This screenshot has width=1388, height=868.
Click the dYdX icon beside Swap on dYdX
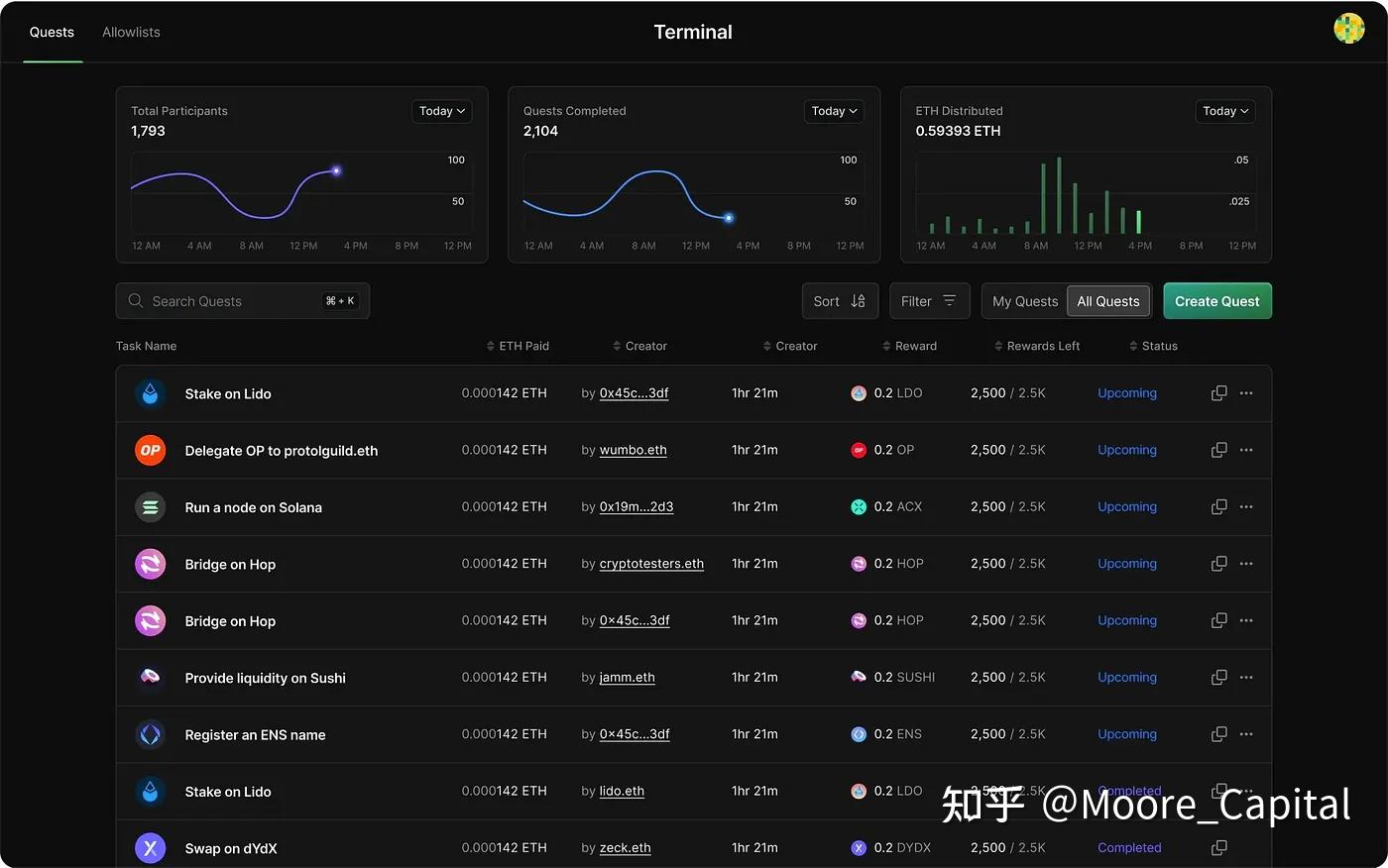click(150, 848)
